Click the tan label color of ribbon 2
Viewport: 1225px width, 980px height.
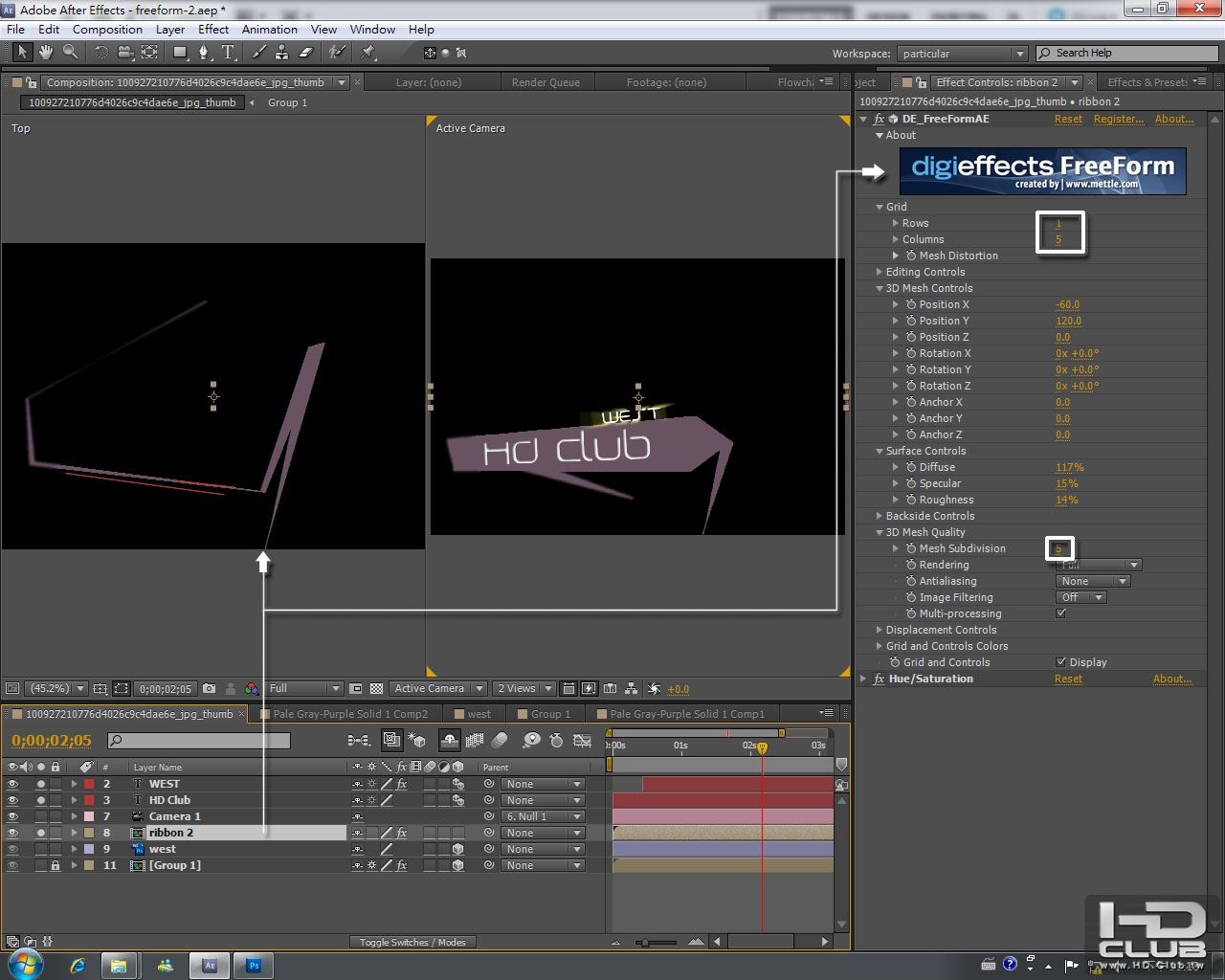coord(89,833)
